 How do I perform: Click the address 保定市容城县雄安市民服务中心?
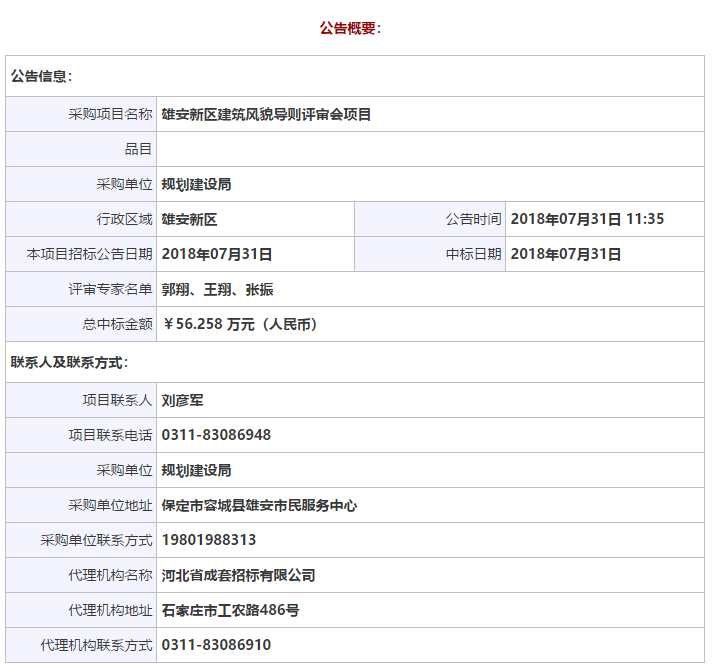259,505
